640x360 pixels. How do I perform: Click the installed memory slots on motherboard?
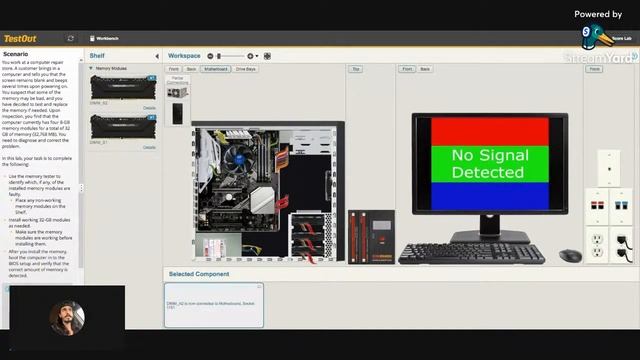tap(266, 157)
